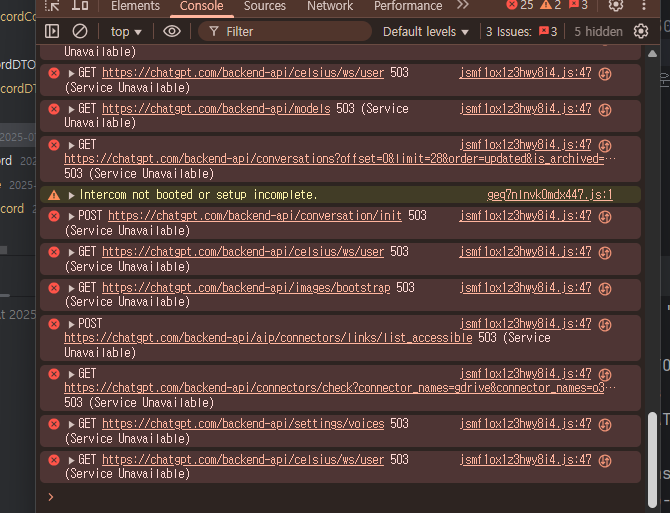Open the 3 Issues link in console toolbar
Viewport: 670px width, 513px height.
[x=521, y=32]
